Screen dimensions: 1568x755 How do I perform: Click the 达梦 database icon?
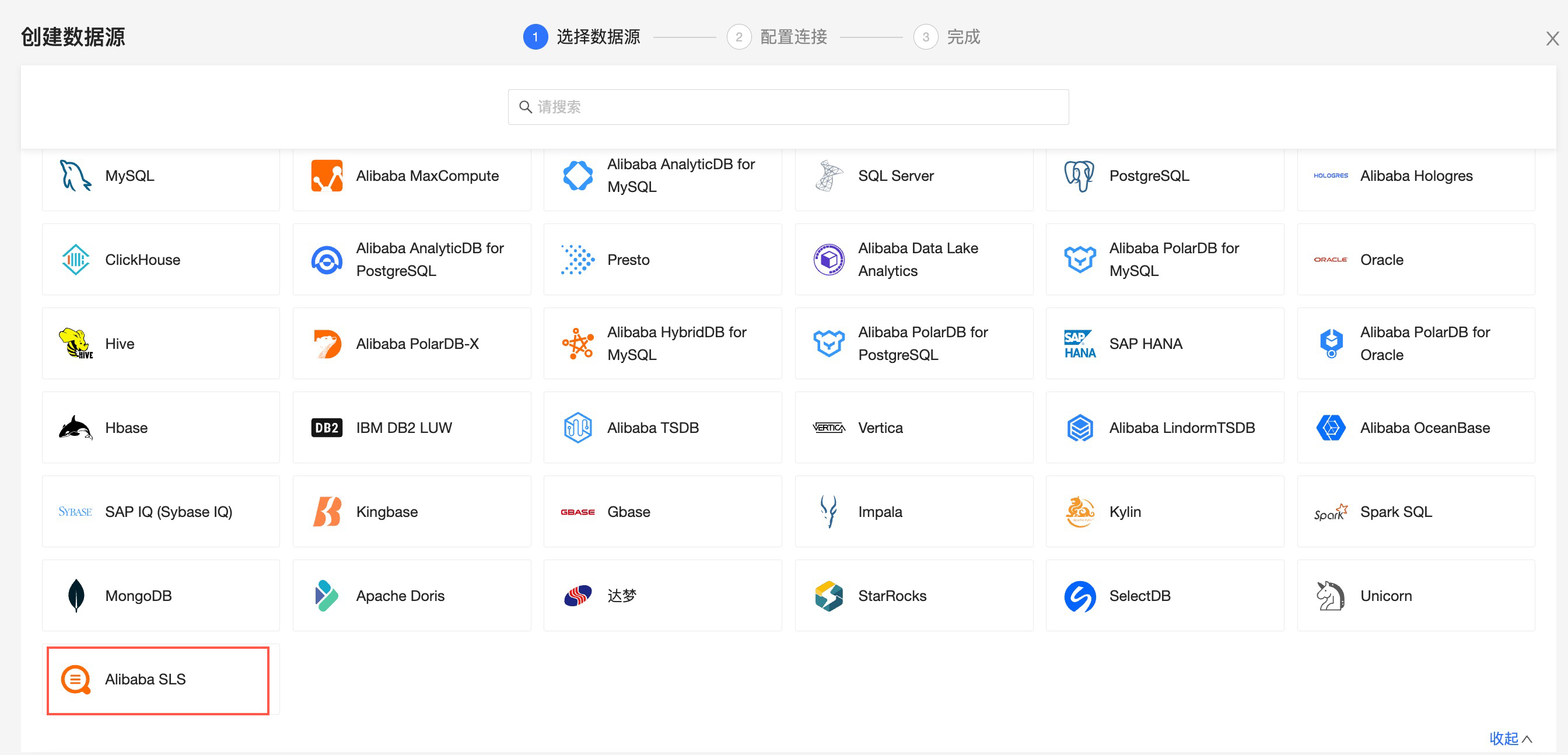(x=577, y=596)
